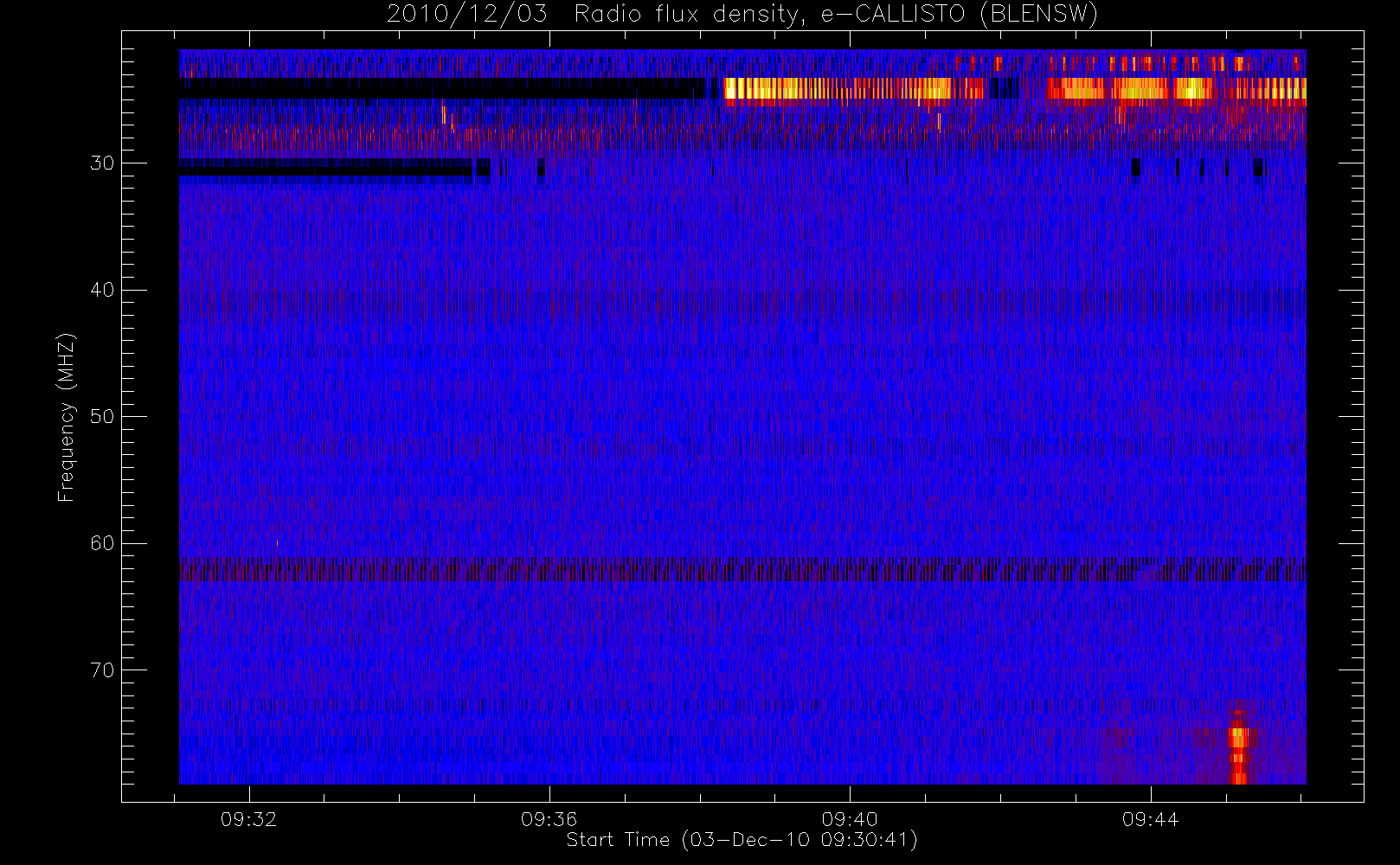Viewport: 1400px width, 865px height.
Task: Click the plot title '2010/12/03 Radio flux density, e-CALLISTO (BLENSW)'
Action: (x=742, y=15)
